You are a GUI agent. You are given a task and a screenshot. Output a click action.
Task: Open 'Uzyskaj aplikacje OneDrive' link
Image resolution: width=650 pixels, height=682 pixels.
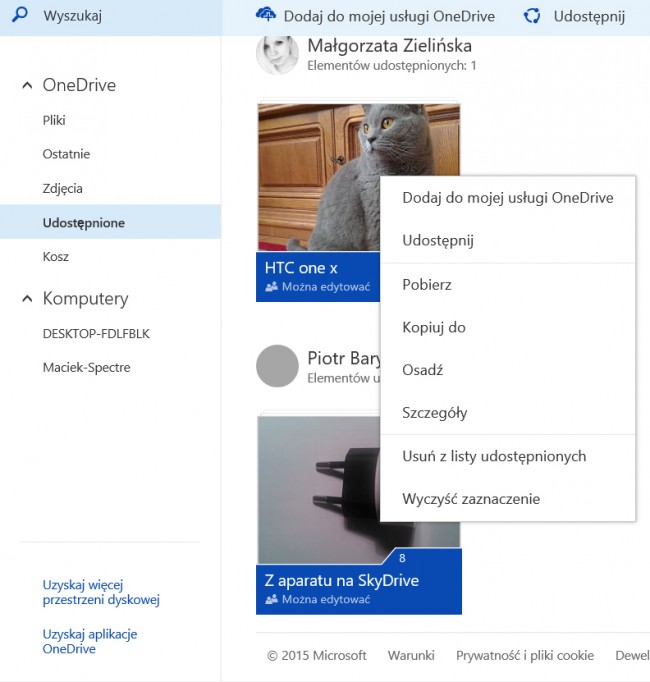(90, 642)
